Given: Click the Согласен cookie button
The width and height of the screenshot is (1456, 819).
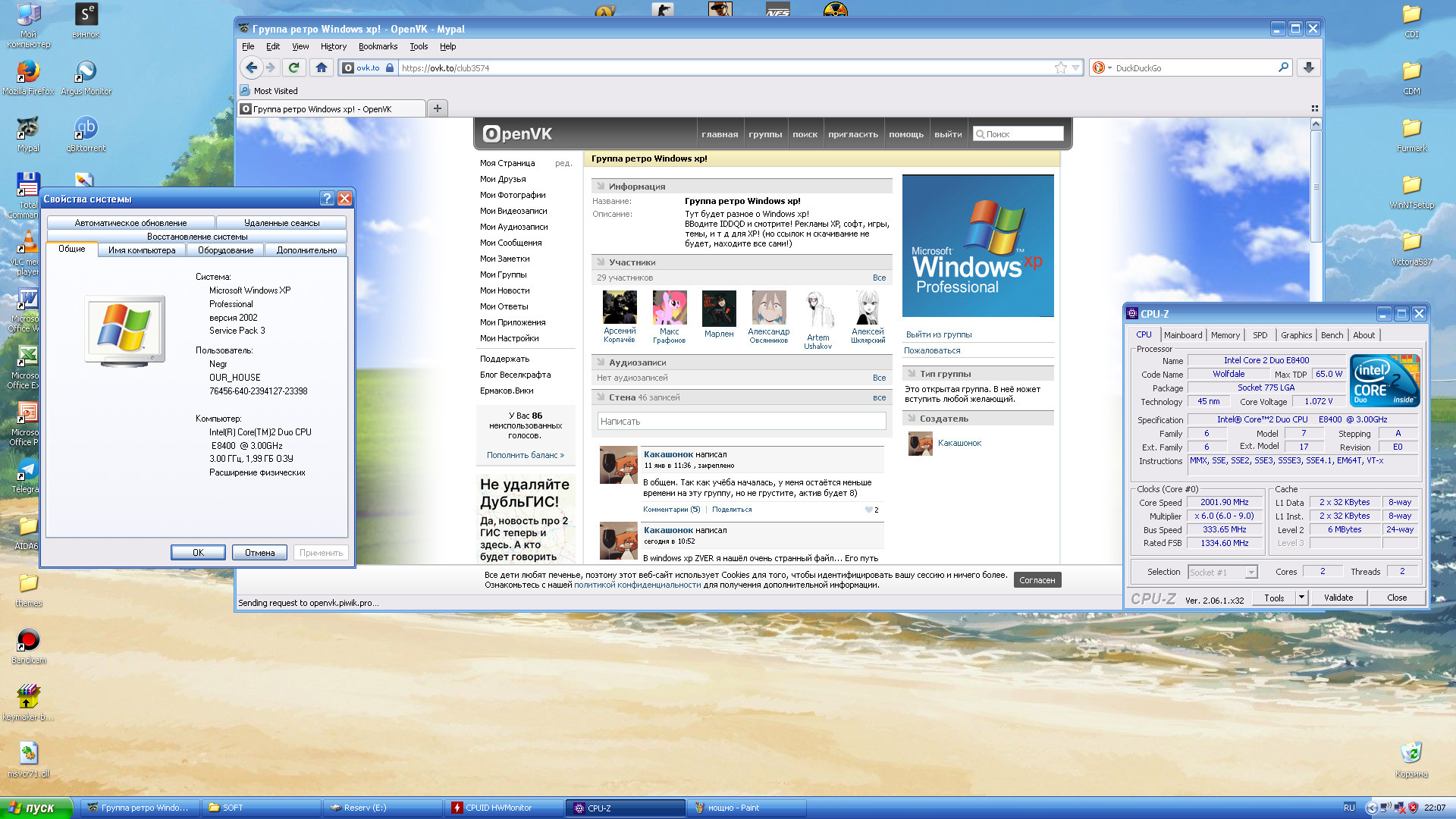Looking at the screenshot, I should (x=1037, y=580).
